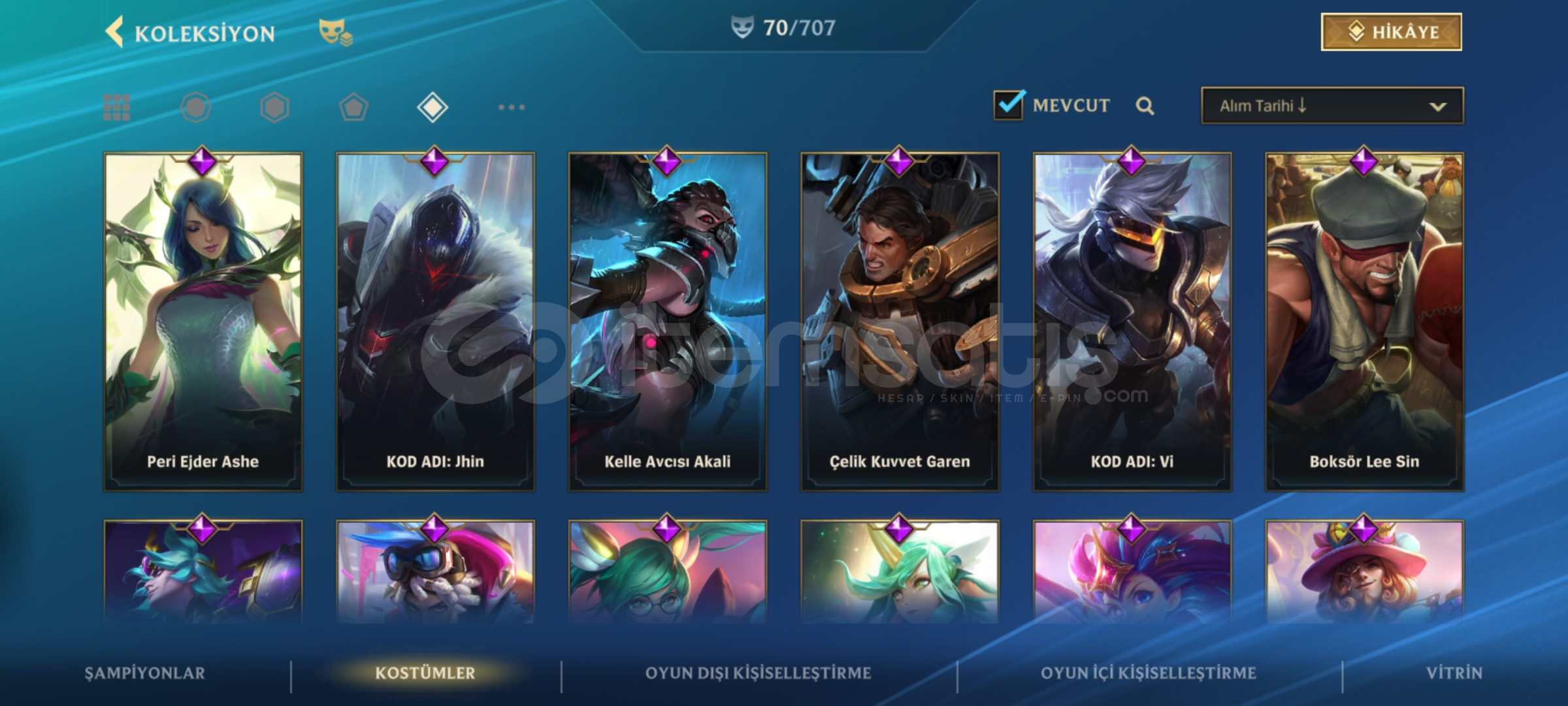The image size is (1568, 706).
Task: Select the all-skins grid filter icon
Action: [117, 107]
